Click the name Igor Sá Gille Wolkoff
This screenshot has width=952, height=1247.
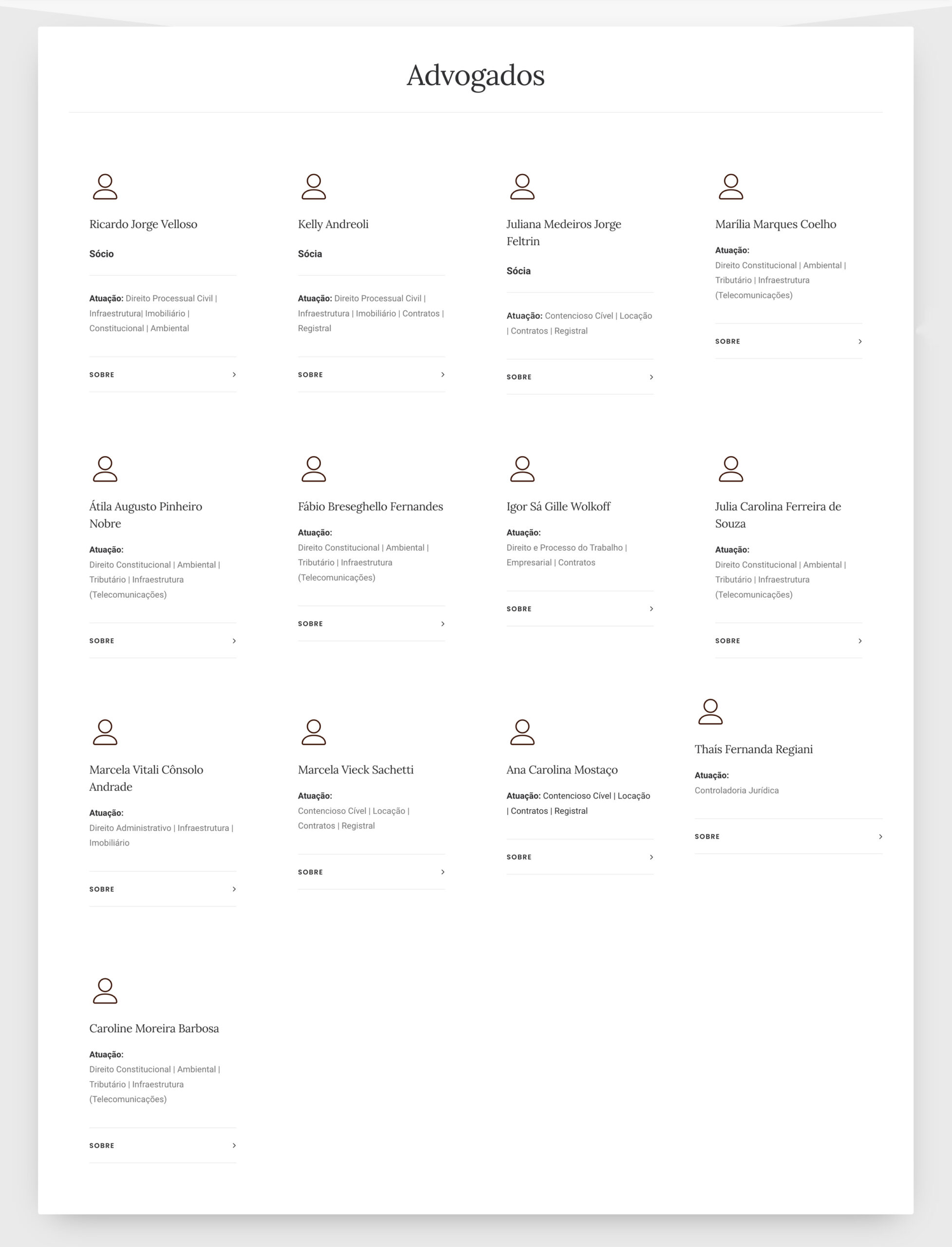pos(558,507)
